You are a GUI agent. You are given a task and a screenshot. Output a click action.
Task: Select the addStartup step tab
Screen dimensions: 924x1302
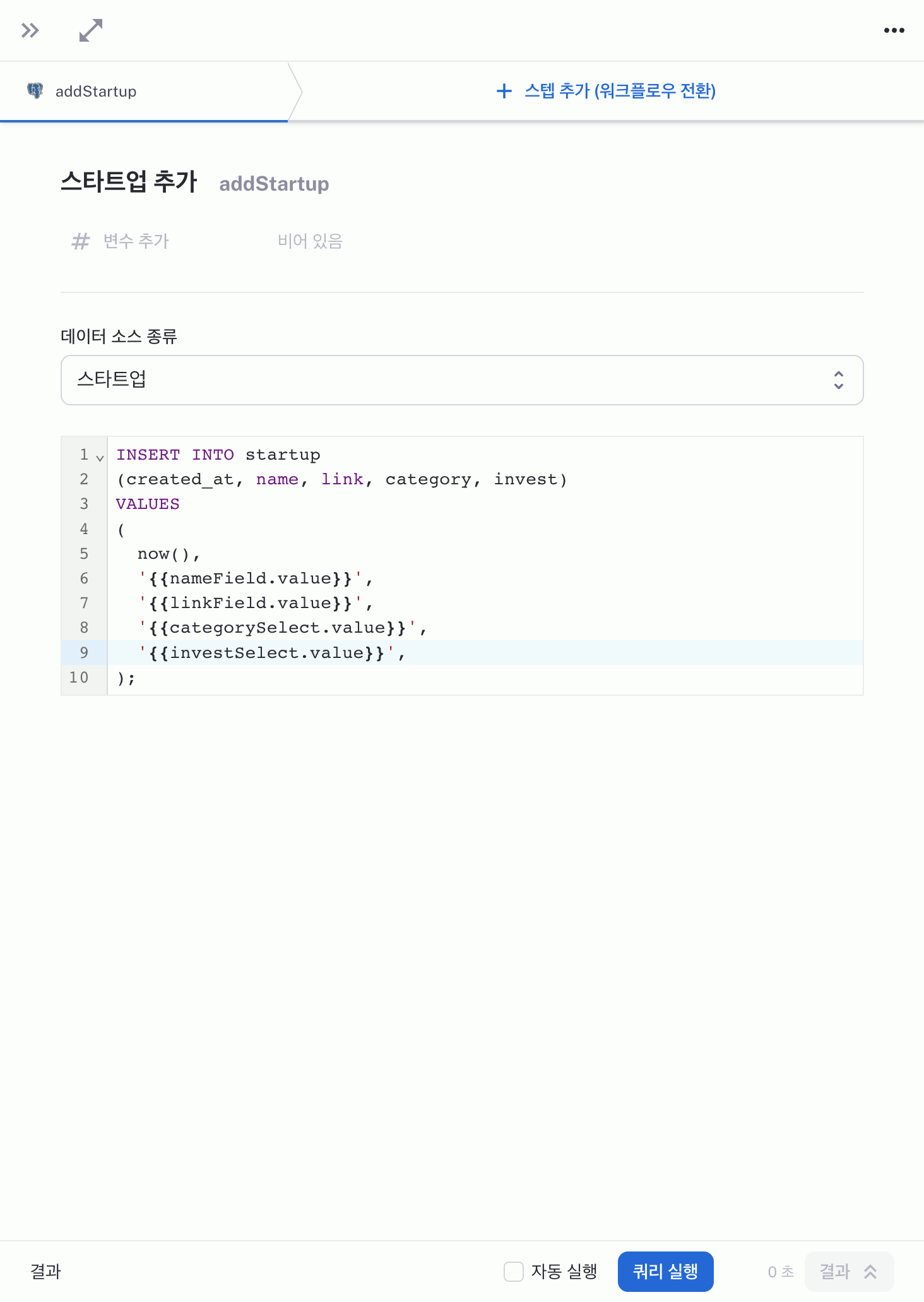pyautogui.click(x=144, y=92)
